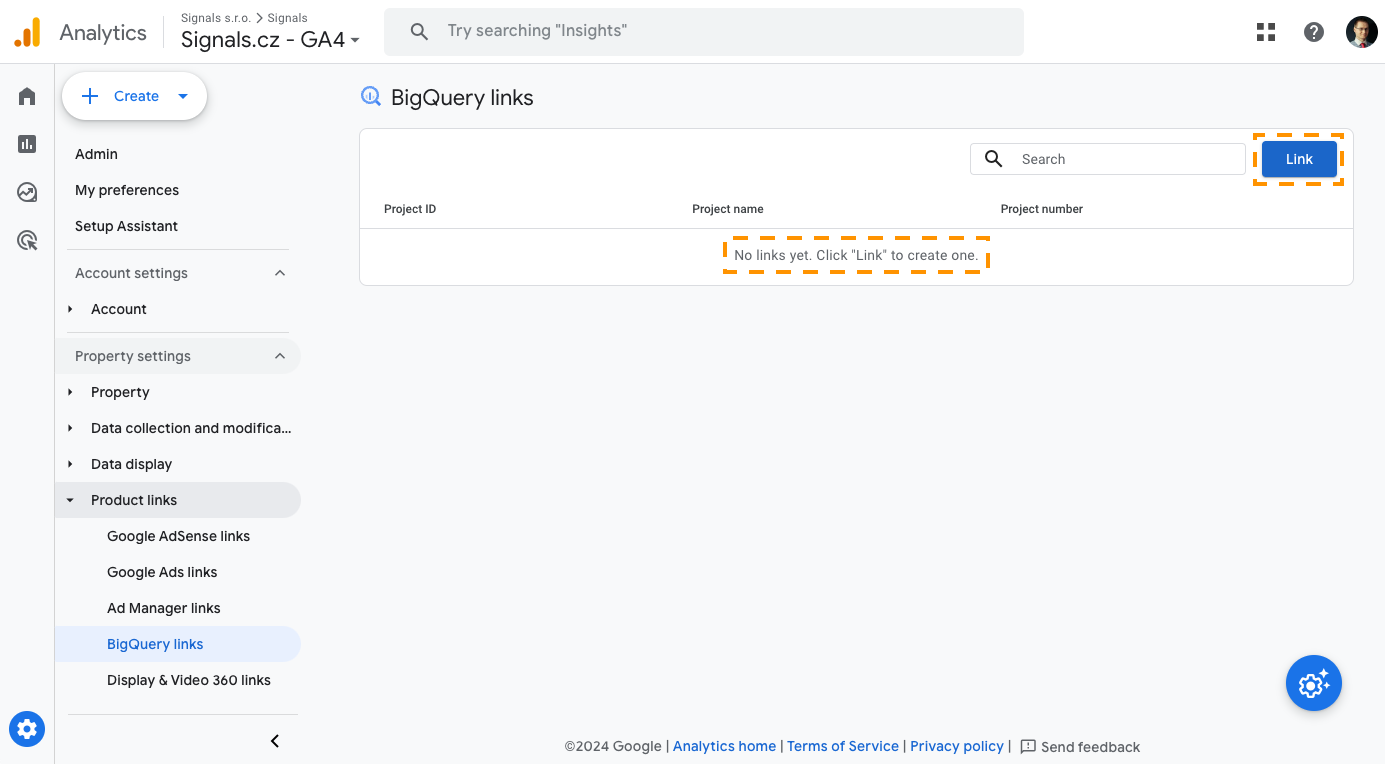Open the Home icon in left rail
Image resolution: width=1385 pixels, height=764 pixels.
tap(27, 96)
